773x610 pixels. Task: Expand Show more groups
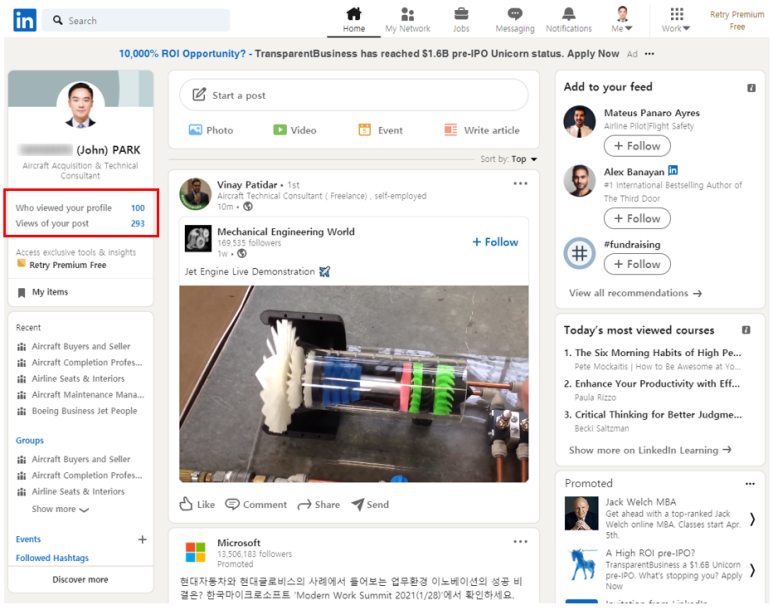pos(60,509)
